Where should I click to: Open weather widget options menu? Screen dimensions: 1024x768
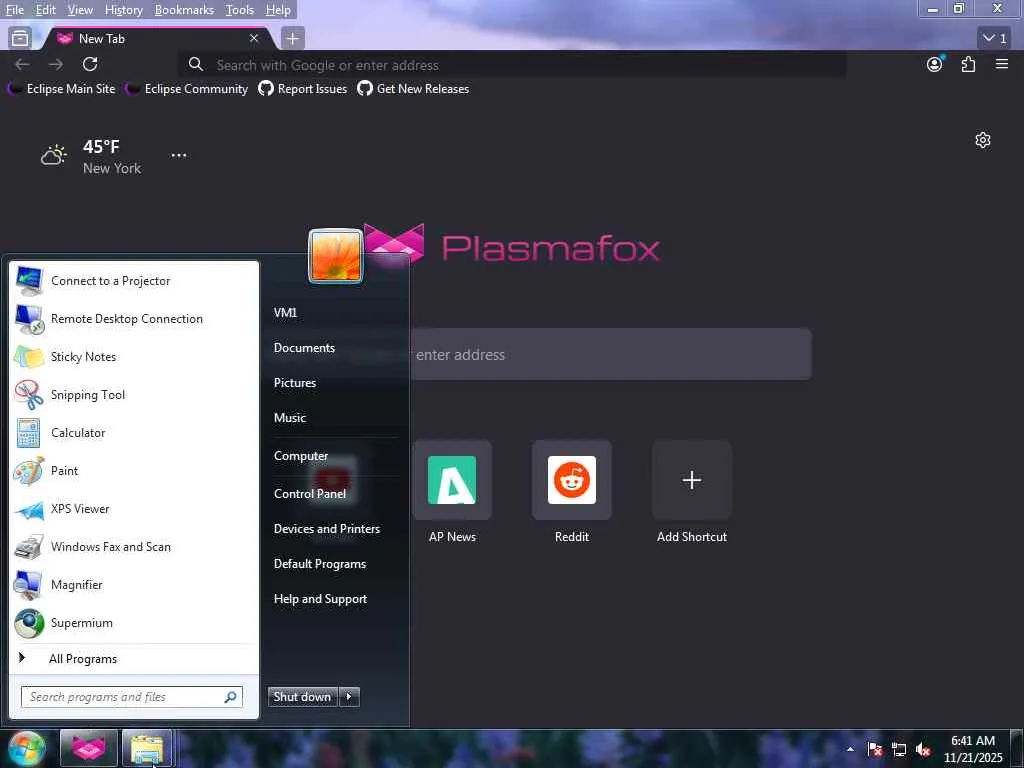tap(179, 155)
